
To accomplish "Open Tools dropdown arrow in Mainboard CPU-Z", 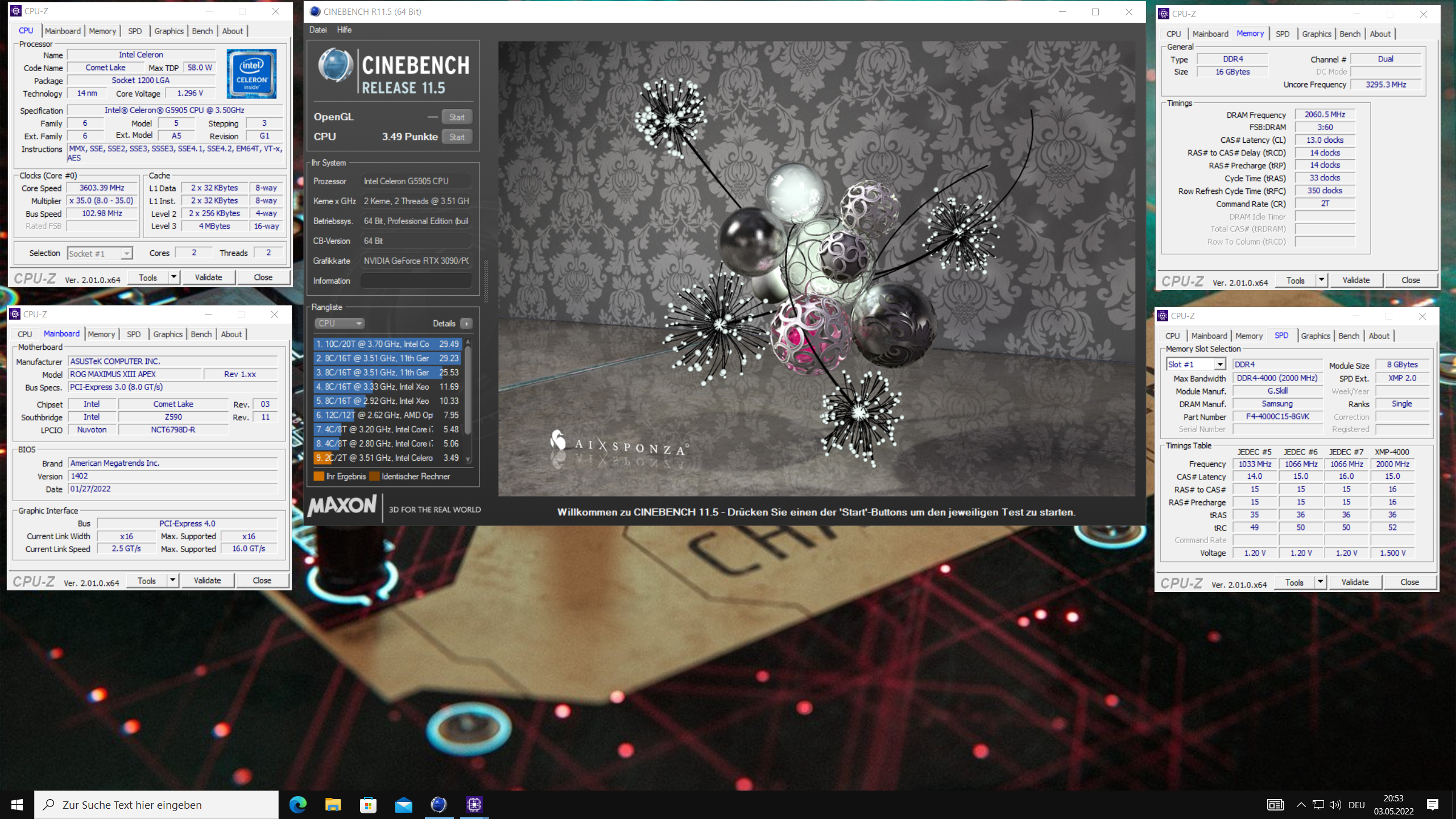I will [172, 580].
